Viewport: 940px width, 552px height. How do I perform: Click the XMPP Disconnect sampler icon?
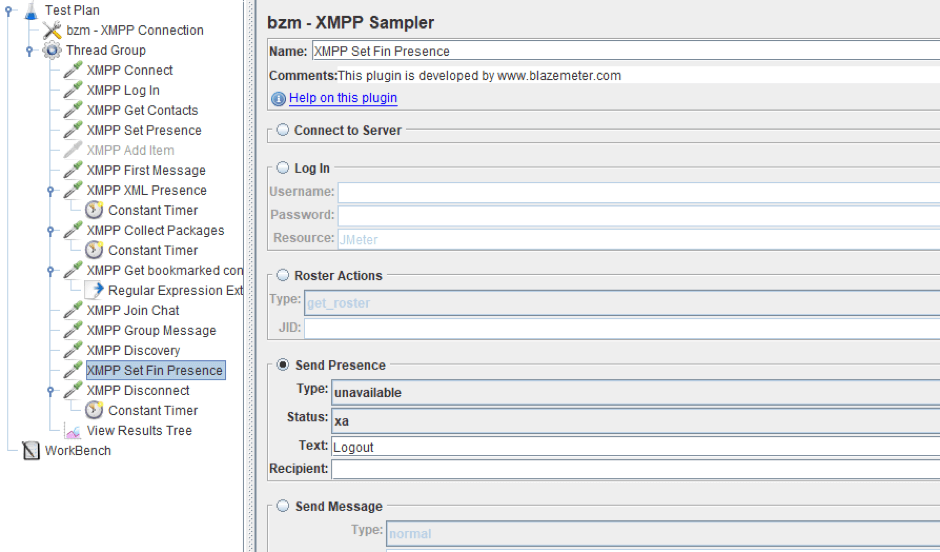(73, 390)
